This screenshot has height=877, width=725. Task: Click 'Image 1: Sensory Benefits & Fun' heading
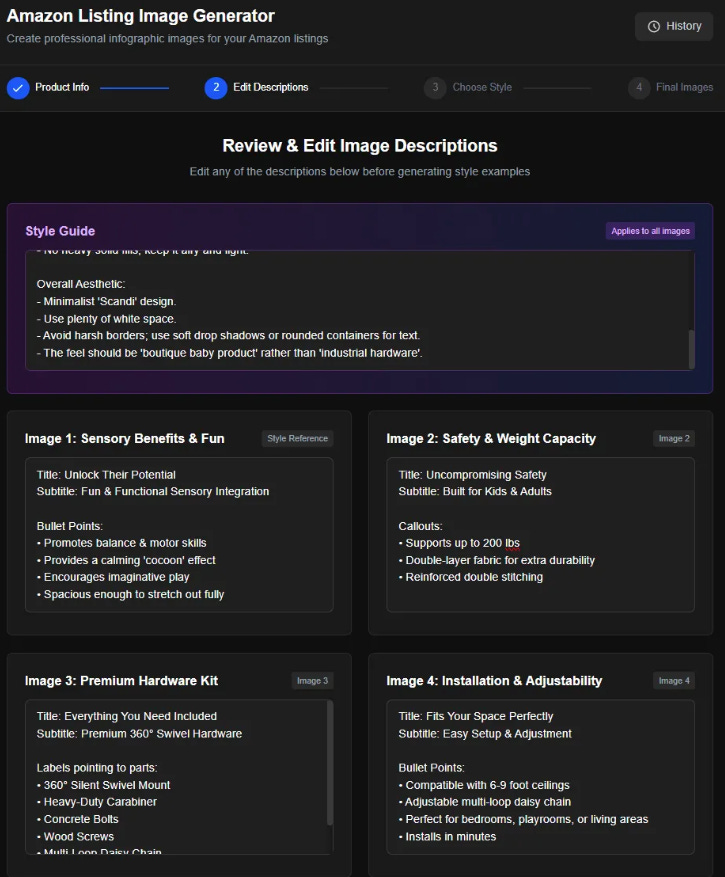(x=124, y=438)
